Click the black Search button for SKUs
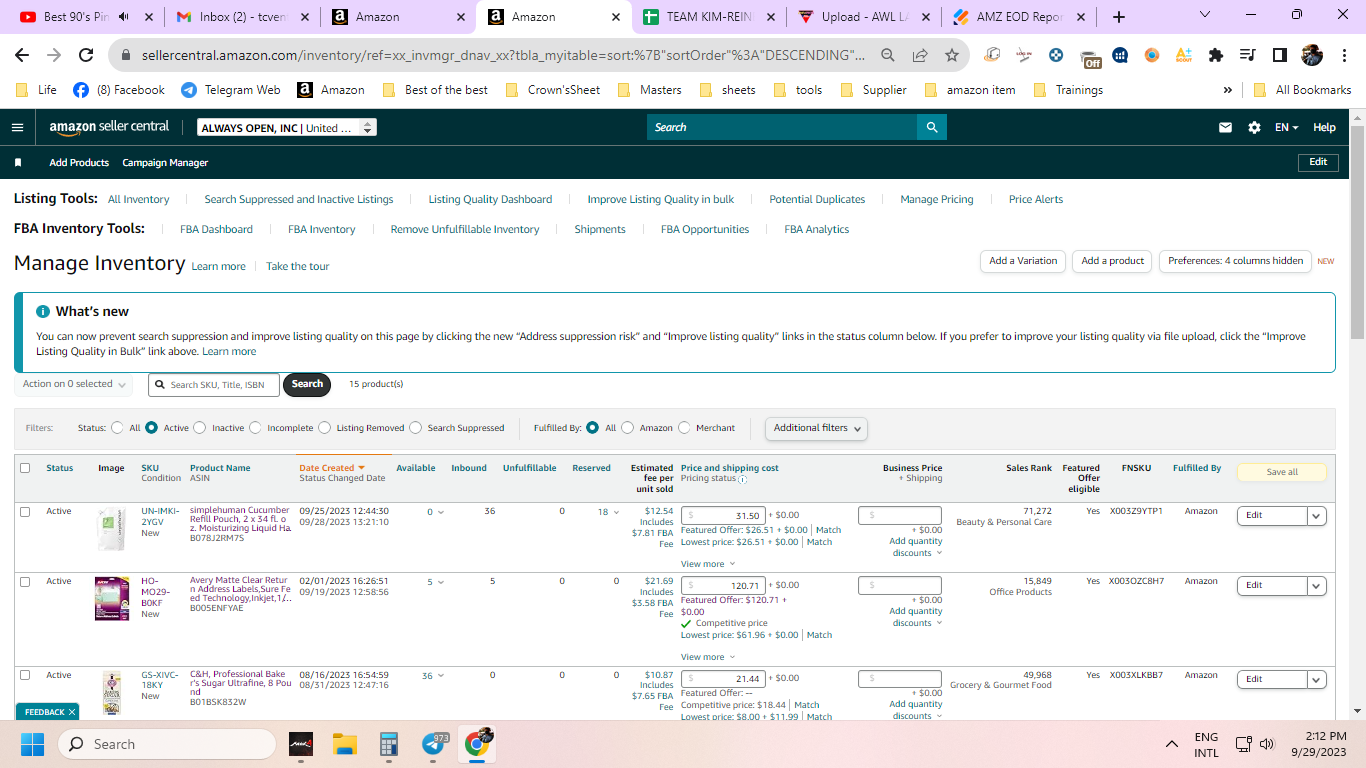 coord(307,384)
